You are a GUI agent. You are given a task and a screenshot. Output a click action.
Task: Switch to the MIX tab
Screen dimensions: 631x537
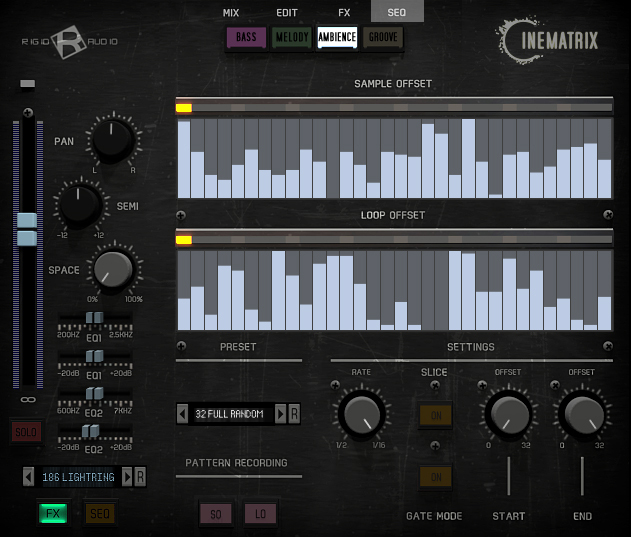(x=231, y=12)
